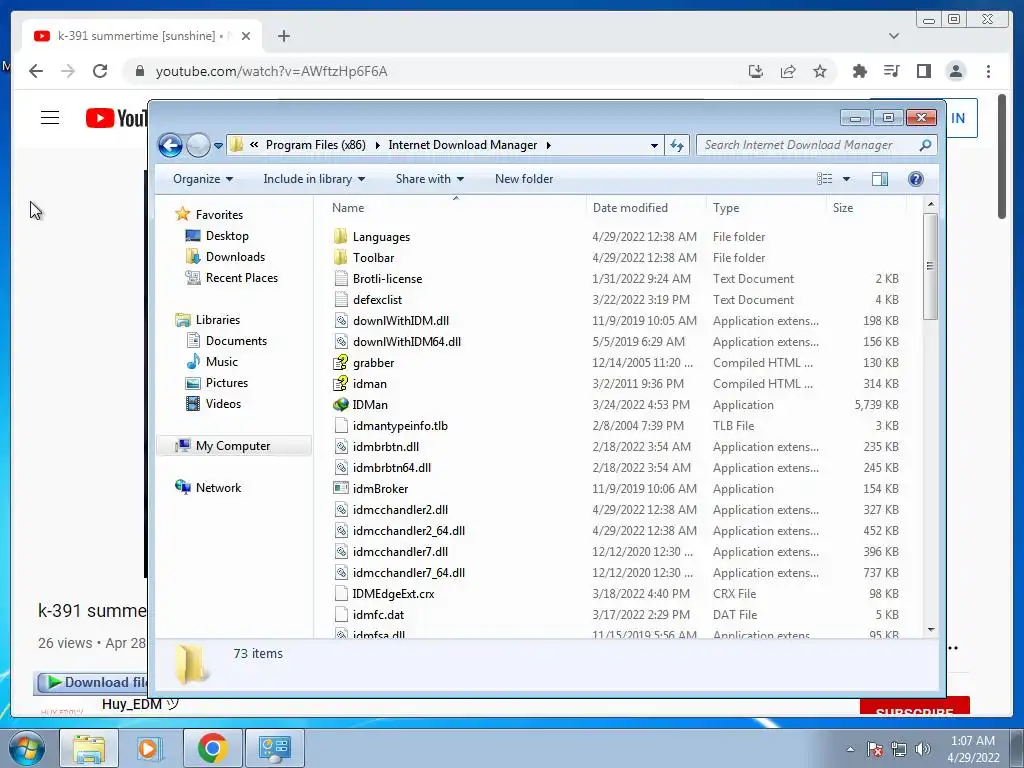Select My Computer in navigation pane
This screenshot has width=1024, height=768.
tap(232, 446)
